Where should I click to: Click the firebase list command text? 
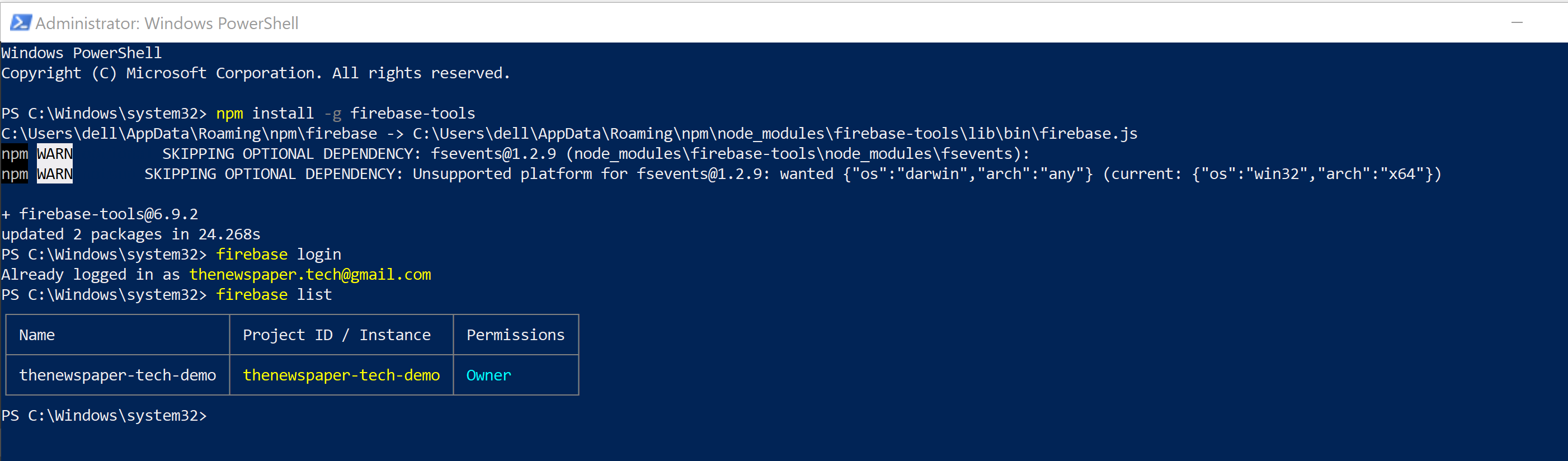[x=274, y=295]
